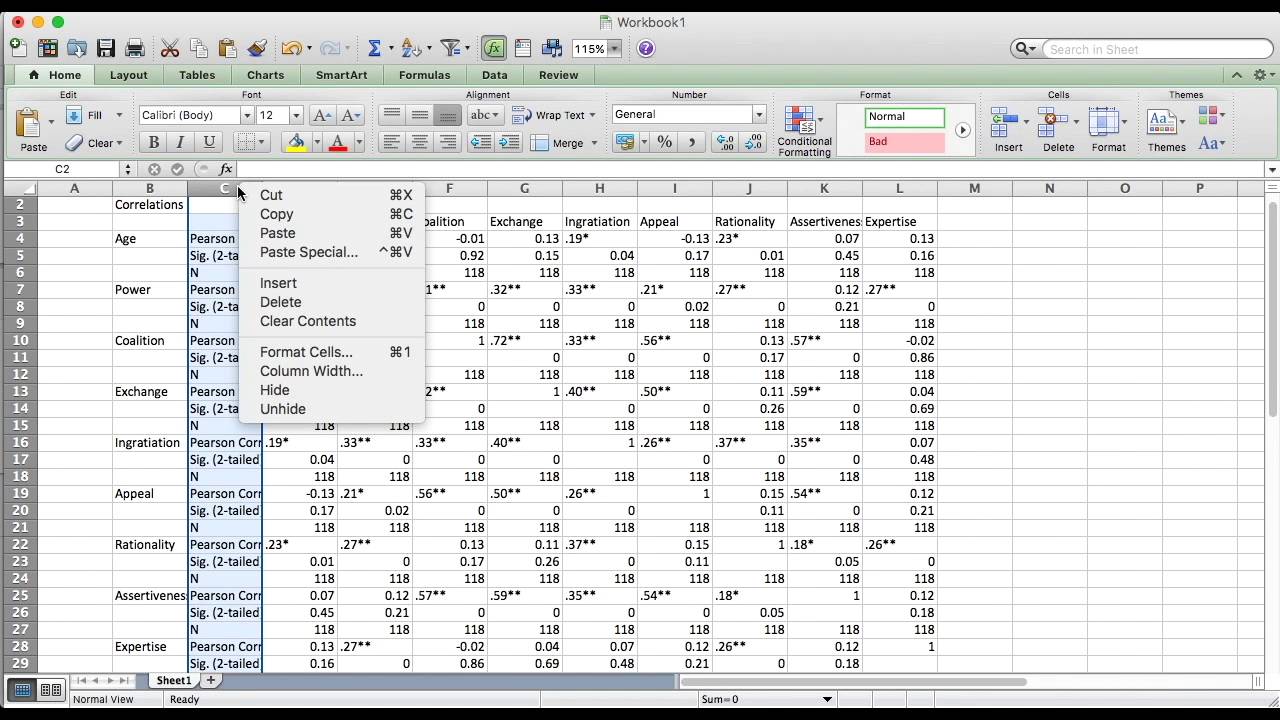Open the Data ribbon tab

tap(494, 75)
